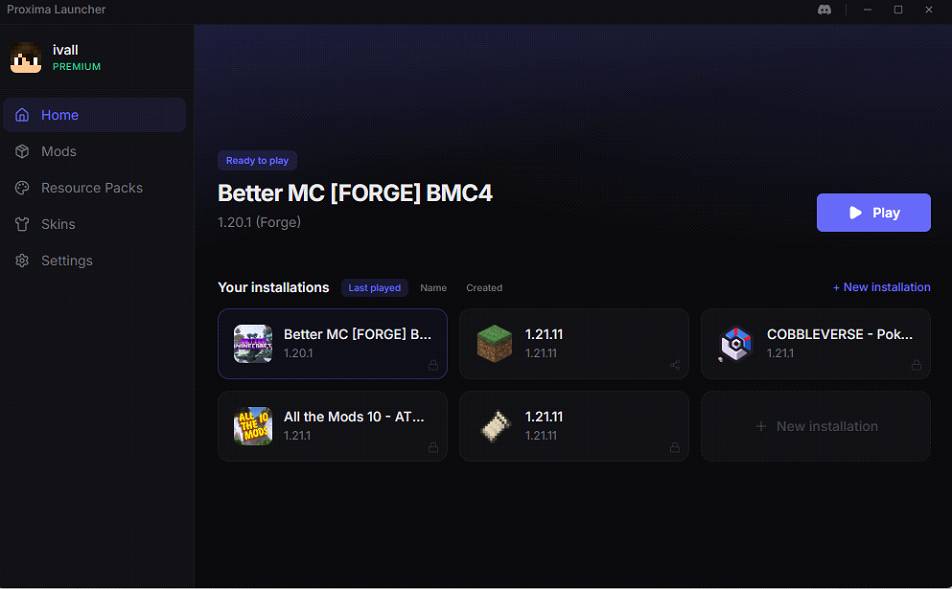
Task: Click lock icon on All the Mods 10 card
Action: point(433,448)
